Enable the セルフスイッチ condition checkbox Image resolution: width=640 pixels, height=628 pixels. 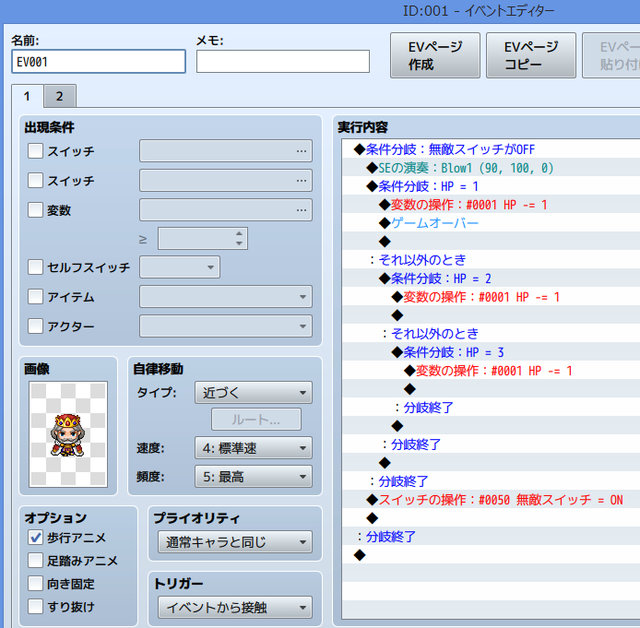click(x=35, y=267)
